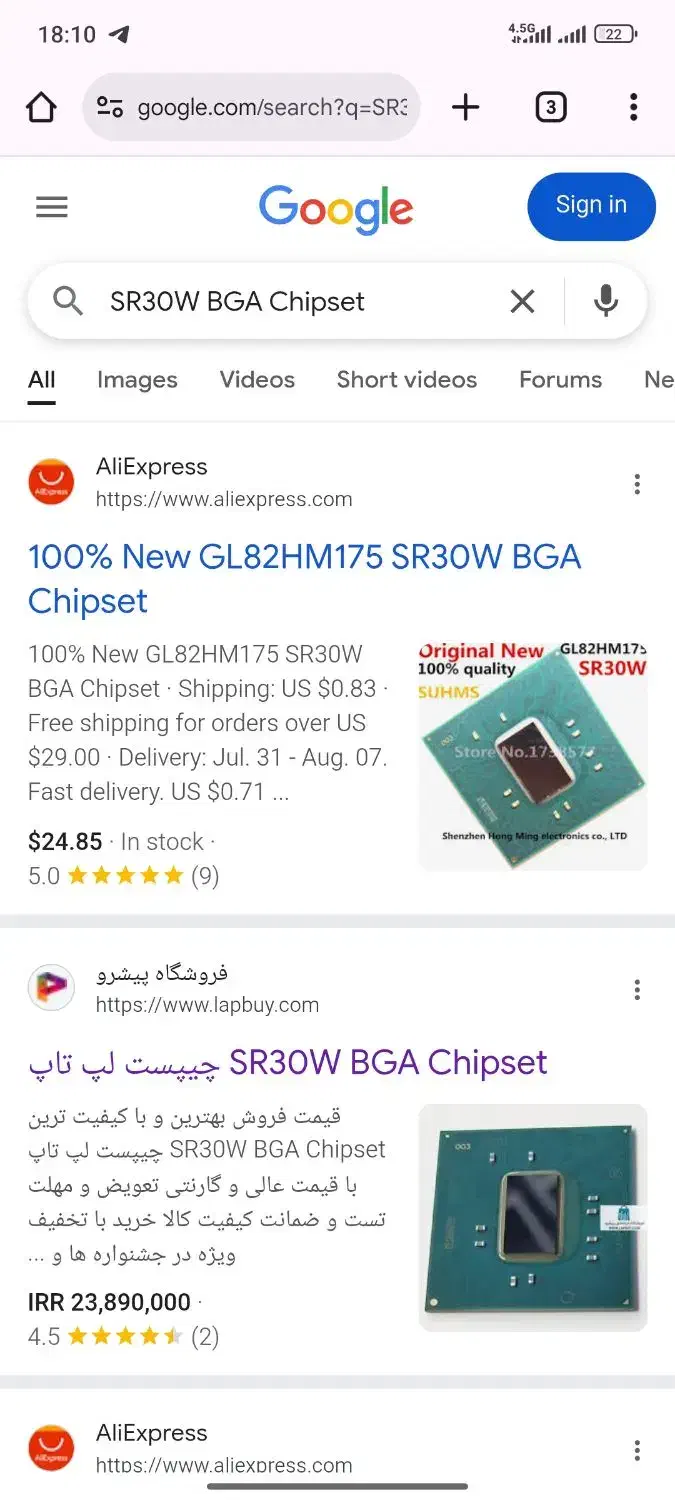Open options for first AliExpress result

(637, 485)
